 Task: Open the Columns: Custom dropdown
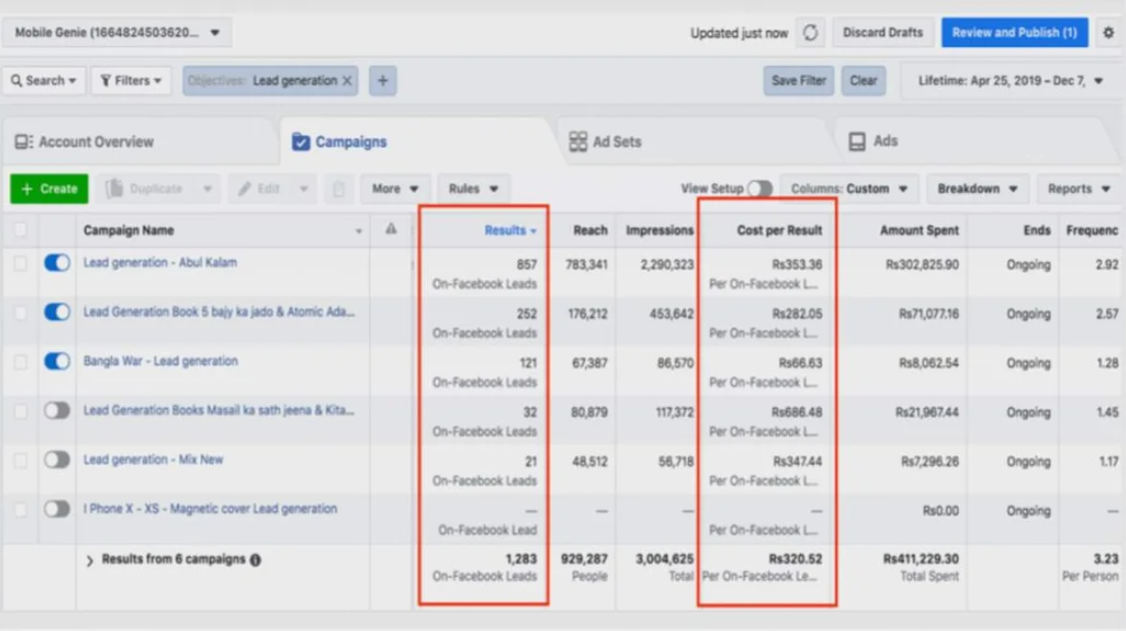848,189
